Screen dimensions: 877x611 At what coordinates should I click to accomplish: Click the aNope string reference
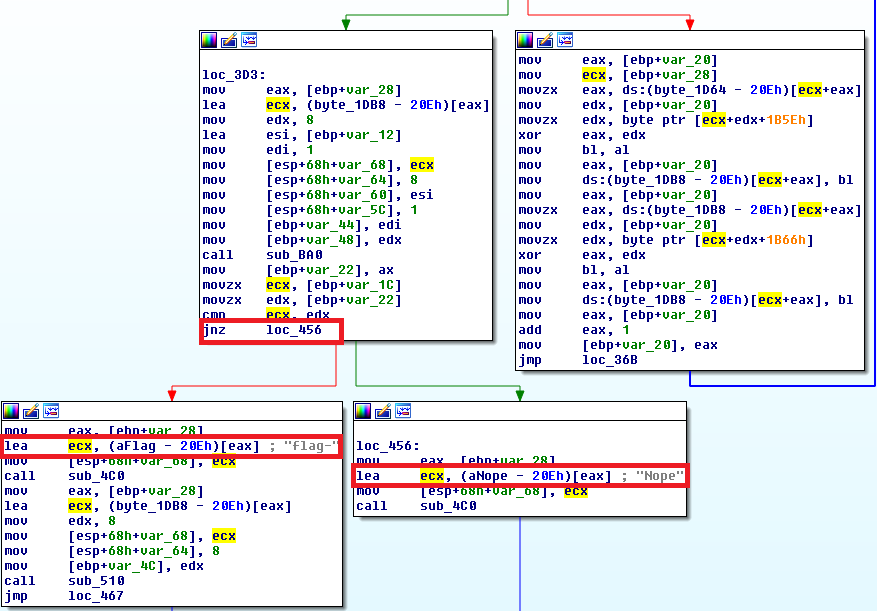point(471,476)
